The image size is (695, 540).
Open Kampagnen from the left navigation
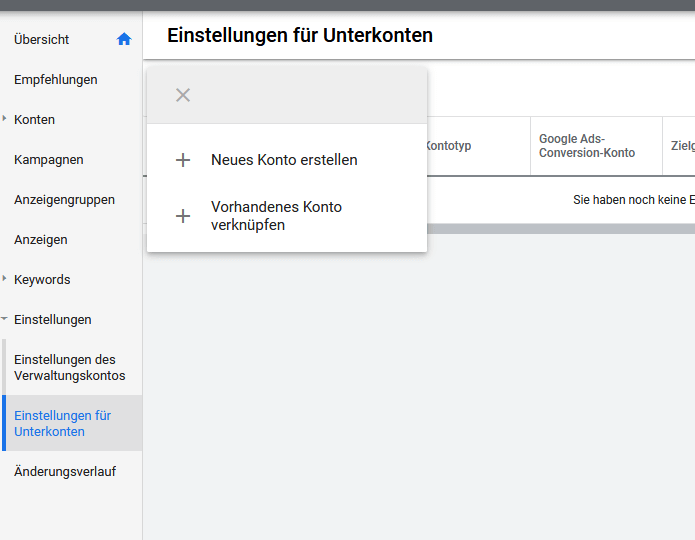click(x=49, y=159)
